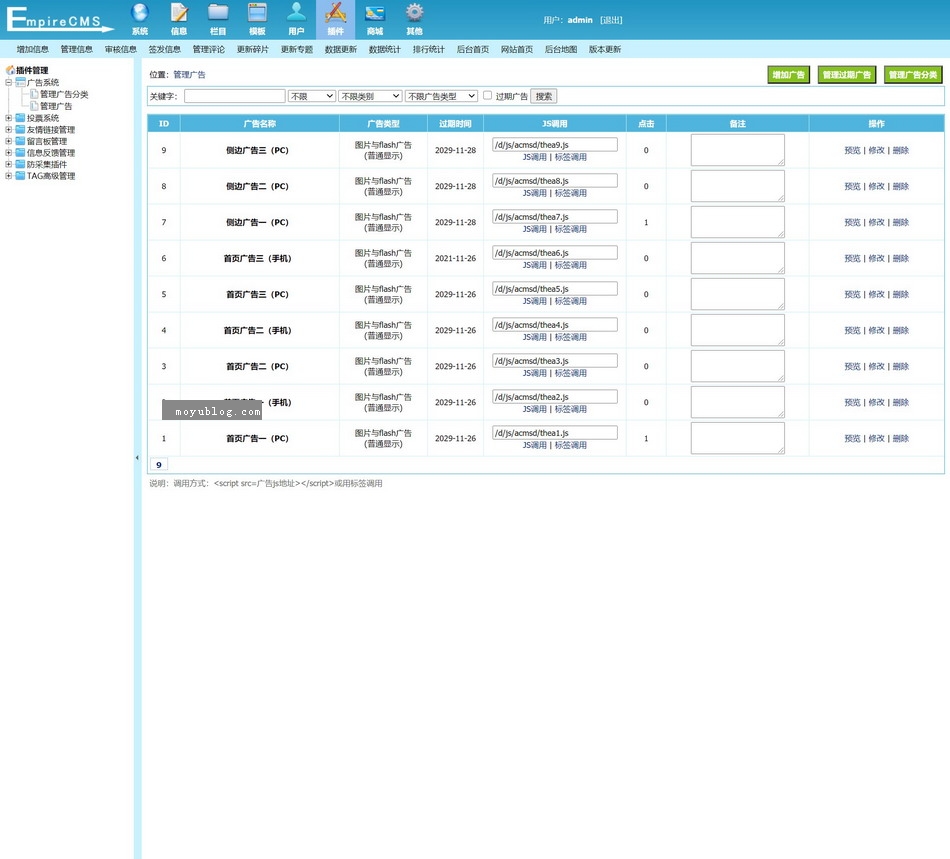Open the 数据更新 menu item
Screen dimensions: 950x859
341,49
